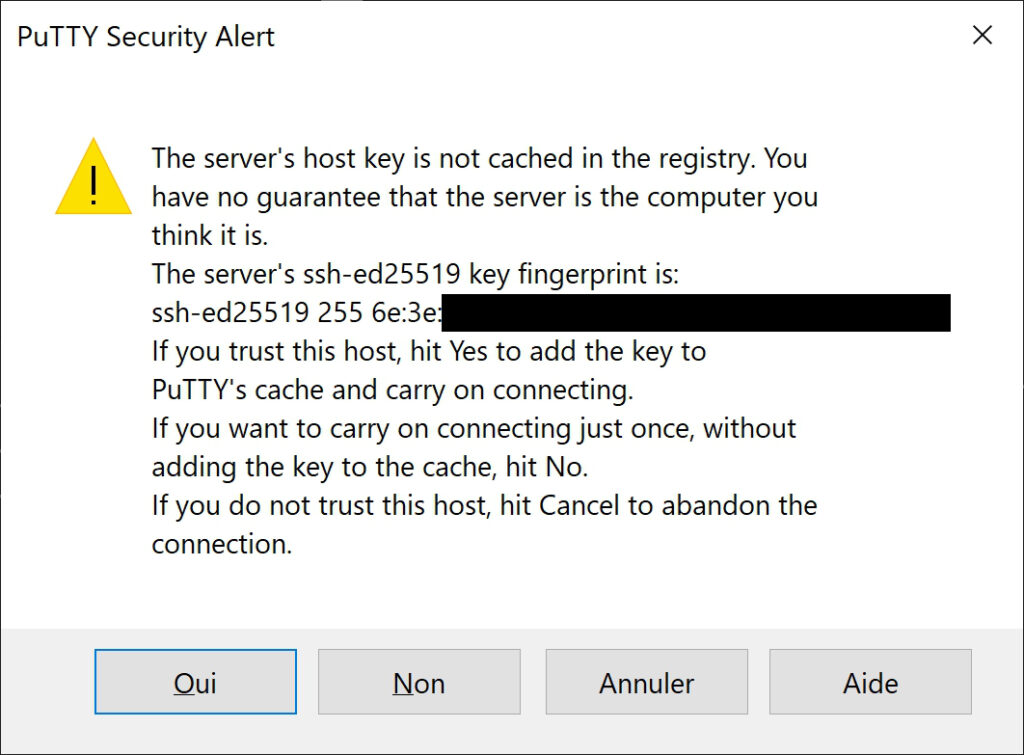Click the yellow warning triangle icon
The height and width of the screenshot is (755, 1024).
click(x=93, y=177)
